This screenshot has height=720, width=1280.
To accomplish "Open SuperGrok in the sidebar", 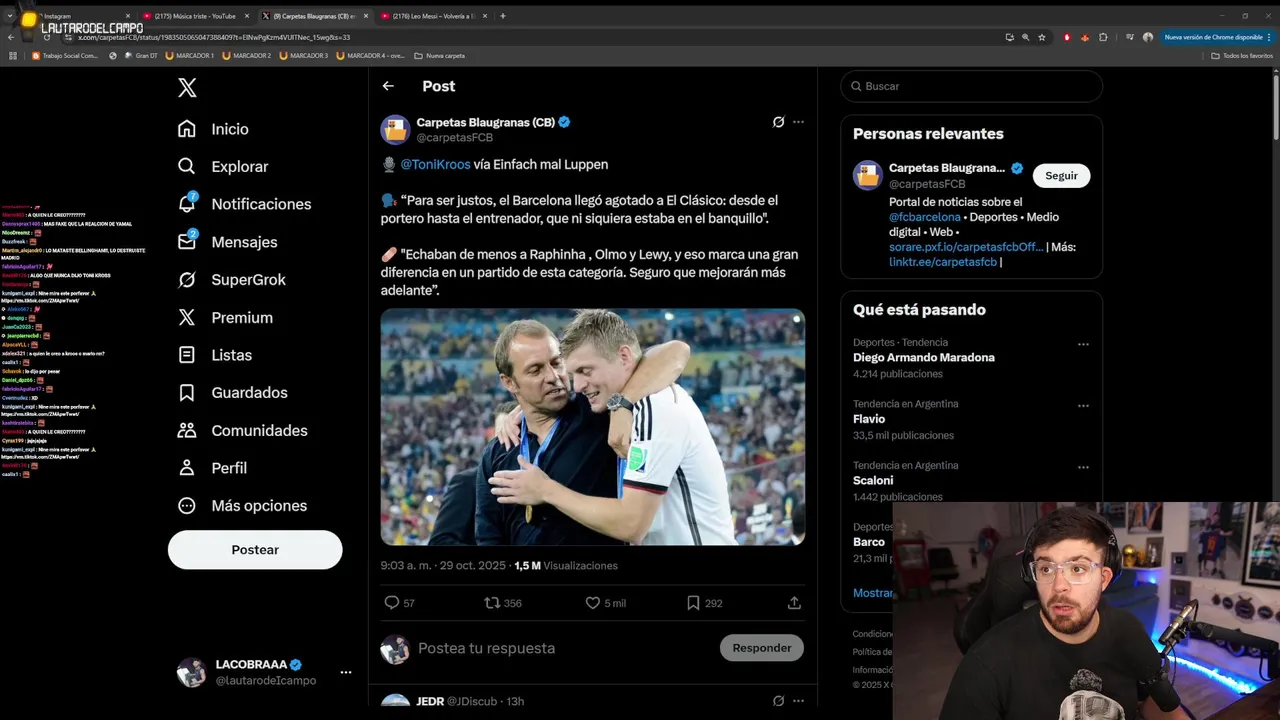I will pyautogui.click(x=231, y=280).
